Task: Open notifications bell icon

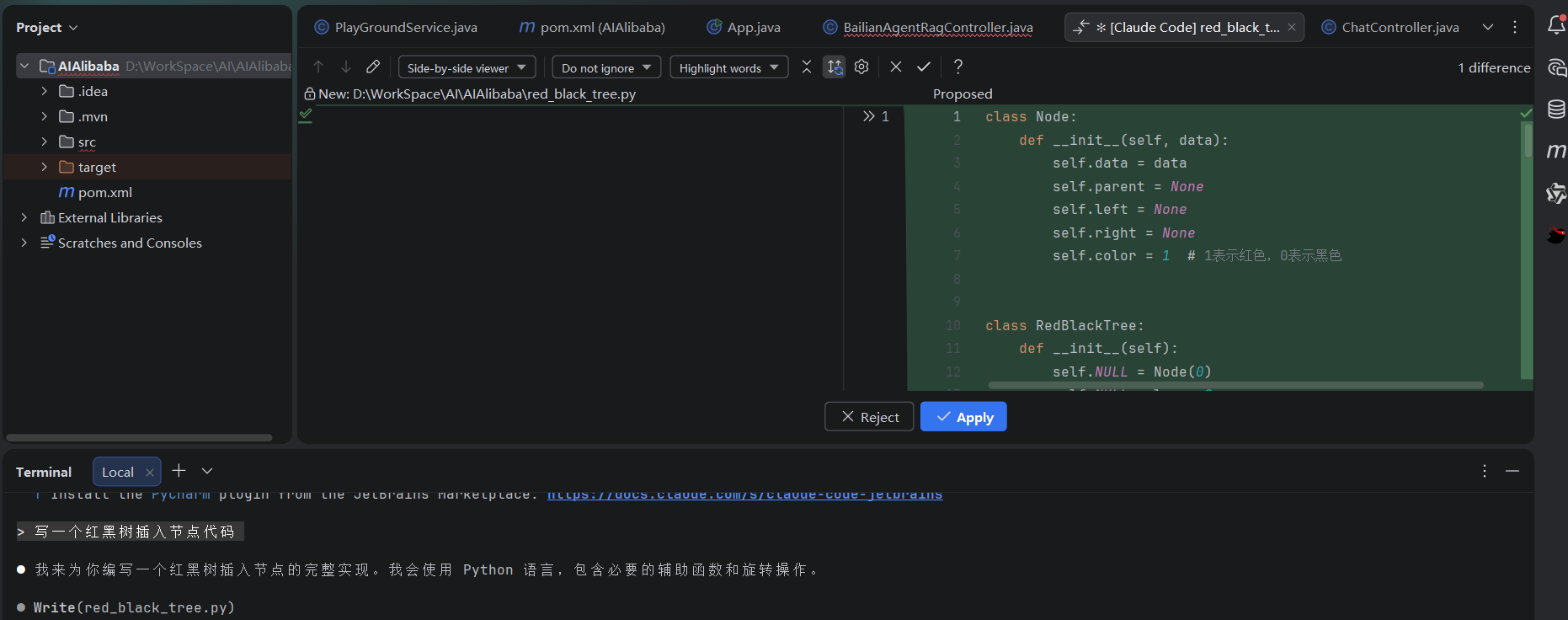Action: tap(1556, 25)
